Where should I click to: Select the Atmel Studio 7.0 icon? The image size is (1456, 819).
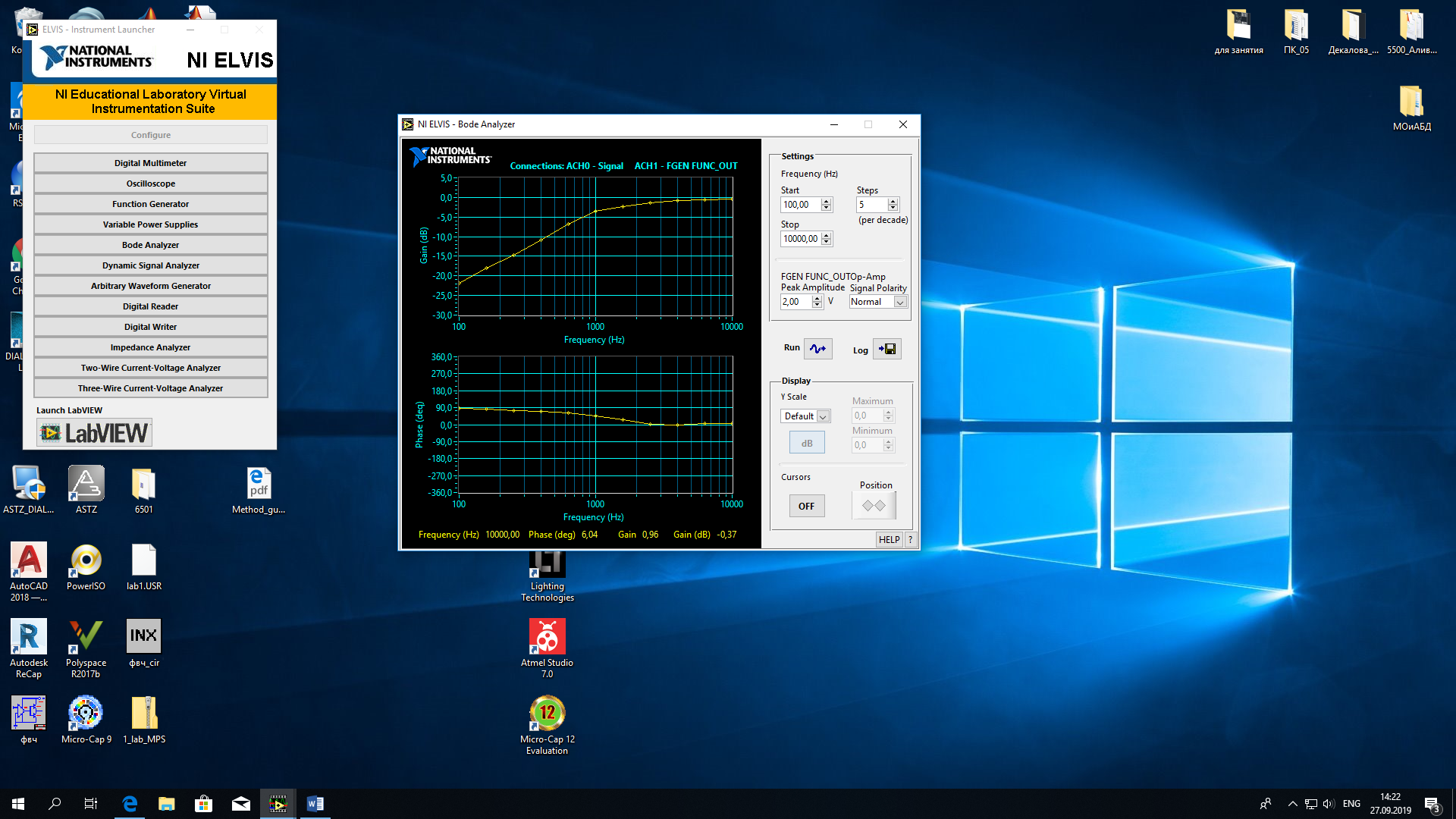547,649
